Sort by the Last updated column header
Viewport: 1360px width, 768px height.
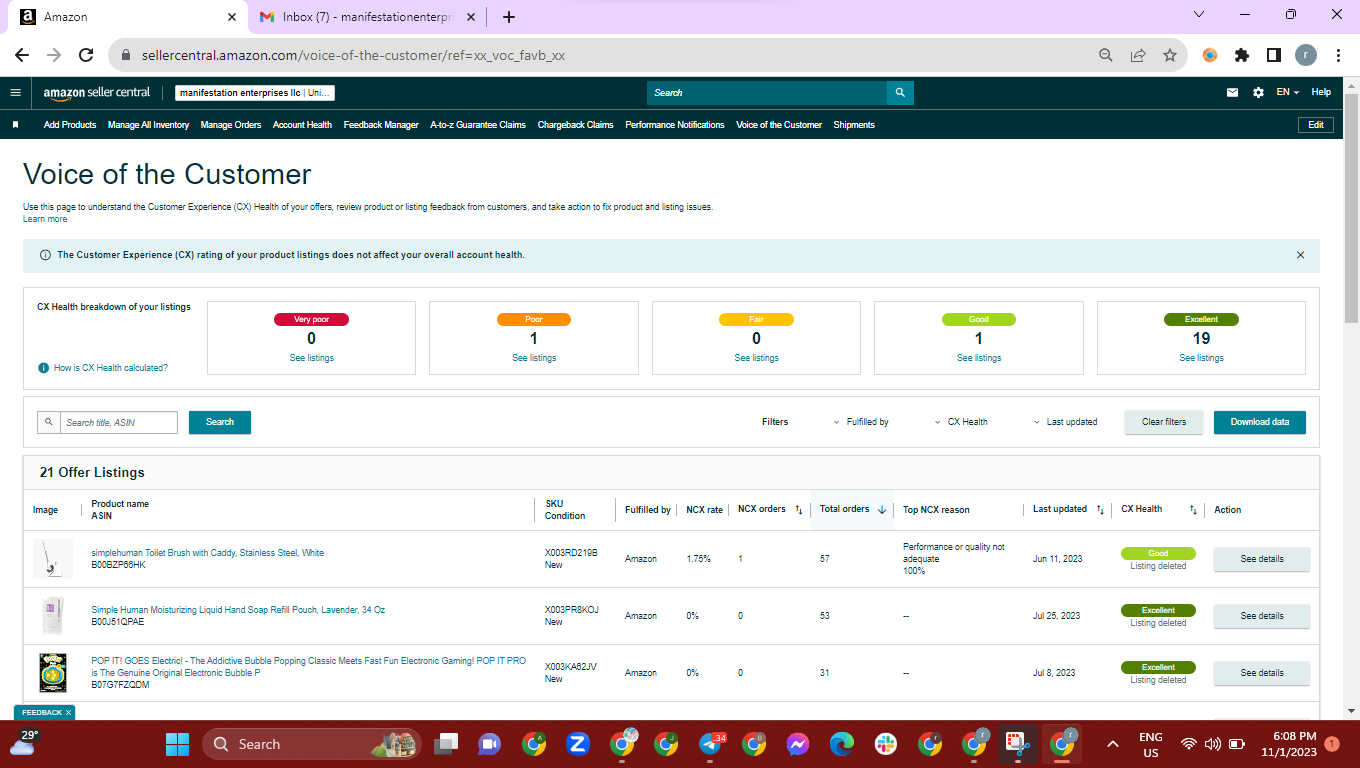coord(1068,510)
